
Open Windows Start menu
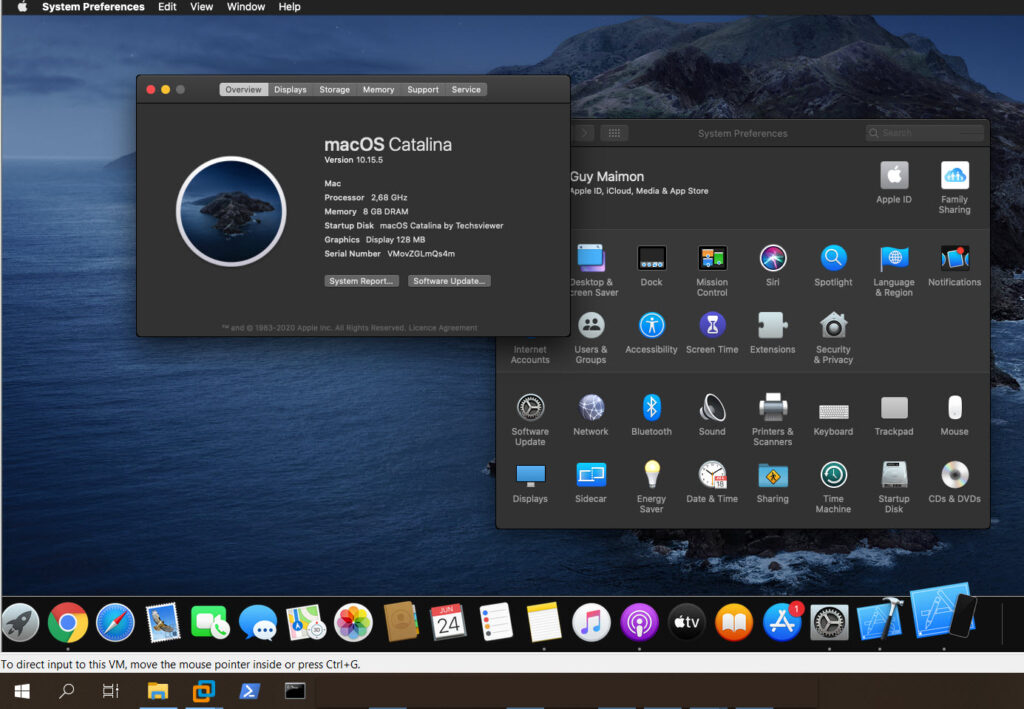[x=22, y=691]
